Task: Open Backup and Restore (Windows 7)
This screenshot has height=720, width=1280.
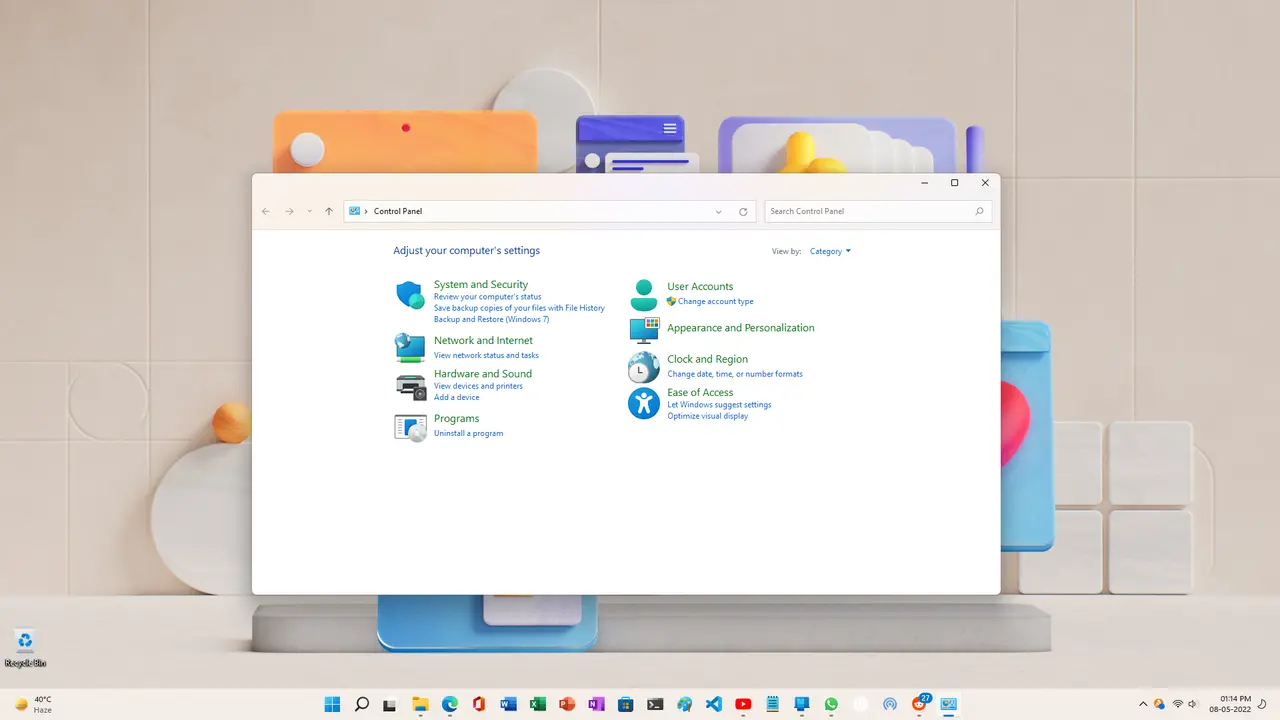Action: click(x=491, y=320)
